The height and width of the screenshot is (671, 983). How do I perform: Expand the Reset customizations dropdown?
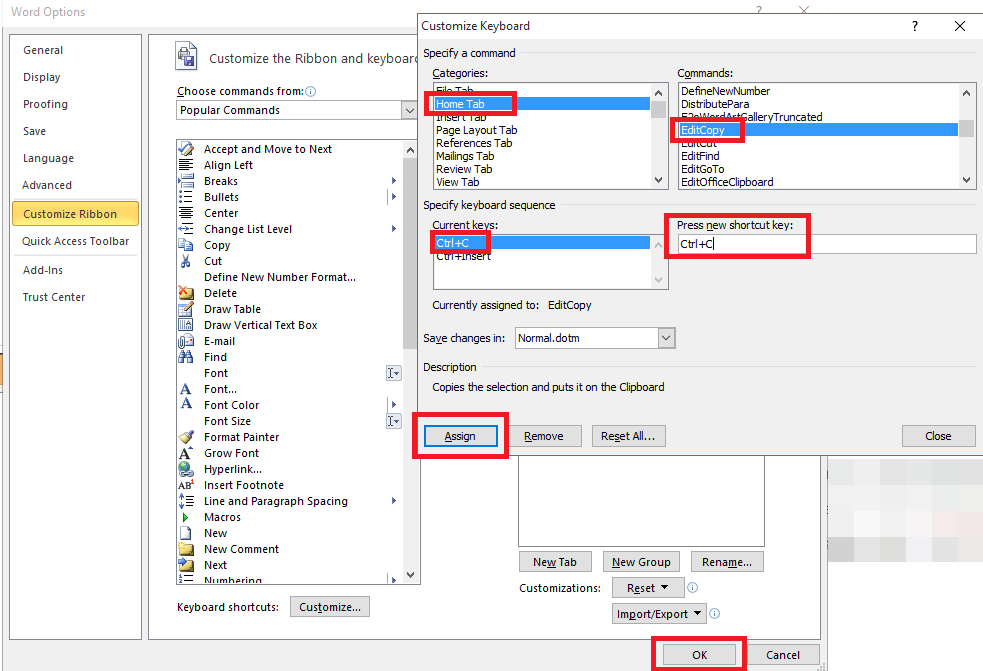pos(648,588)
